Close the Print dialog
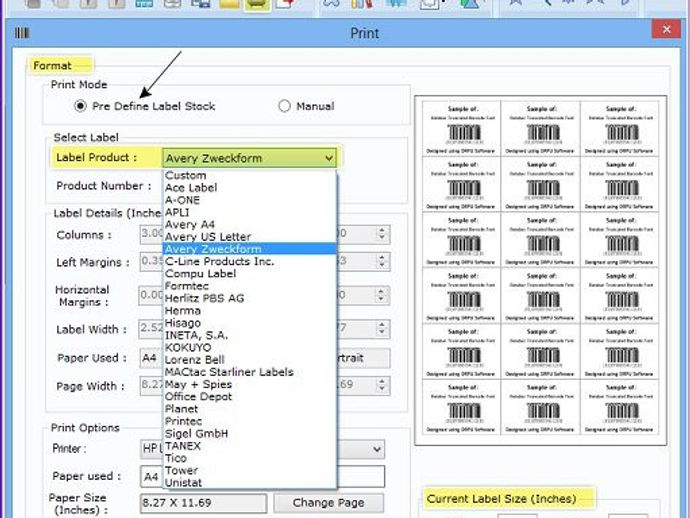Viewport: 690px width, 518px height. [x=666, y=29]
